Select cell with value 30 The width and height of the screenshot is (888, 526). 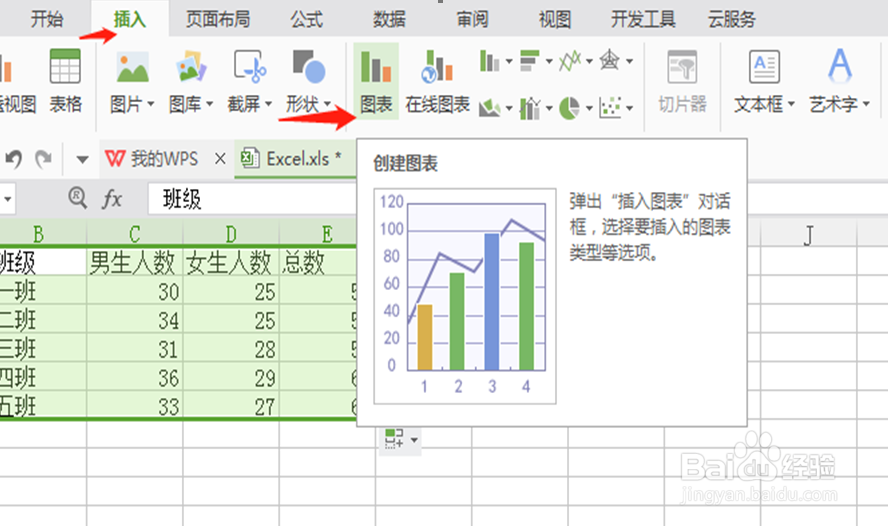click(x=135, y=291)
